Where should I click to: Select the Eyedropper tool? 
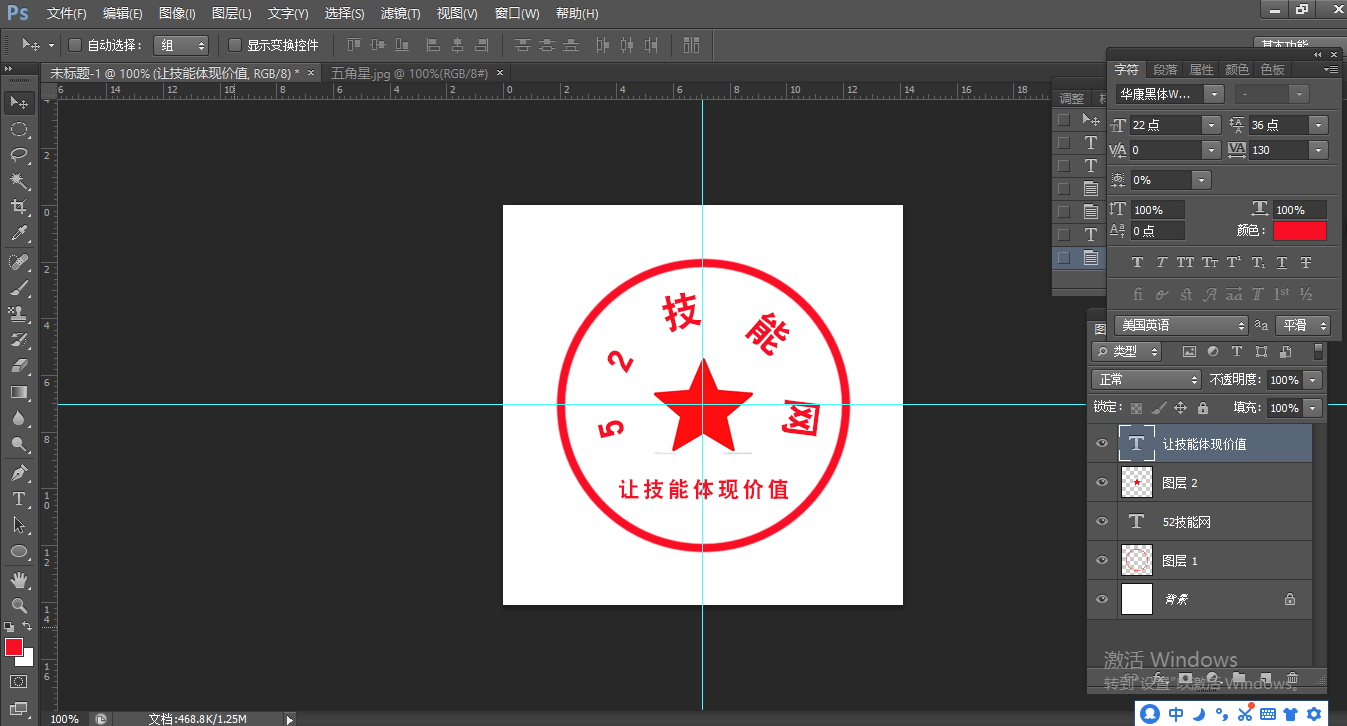pyautogui.click(x=19, y=234)
